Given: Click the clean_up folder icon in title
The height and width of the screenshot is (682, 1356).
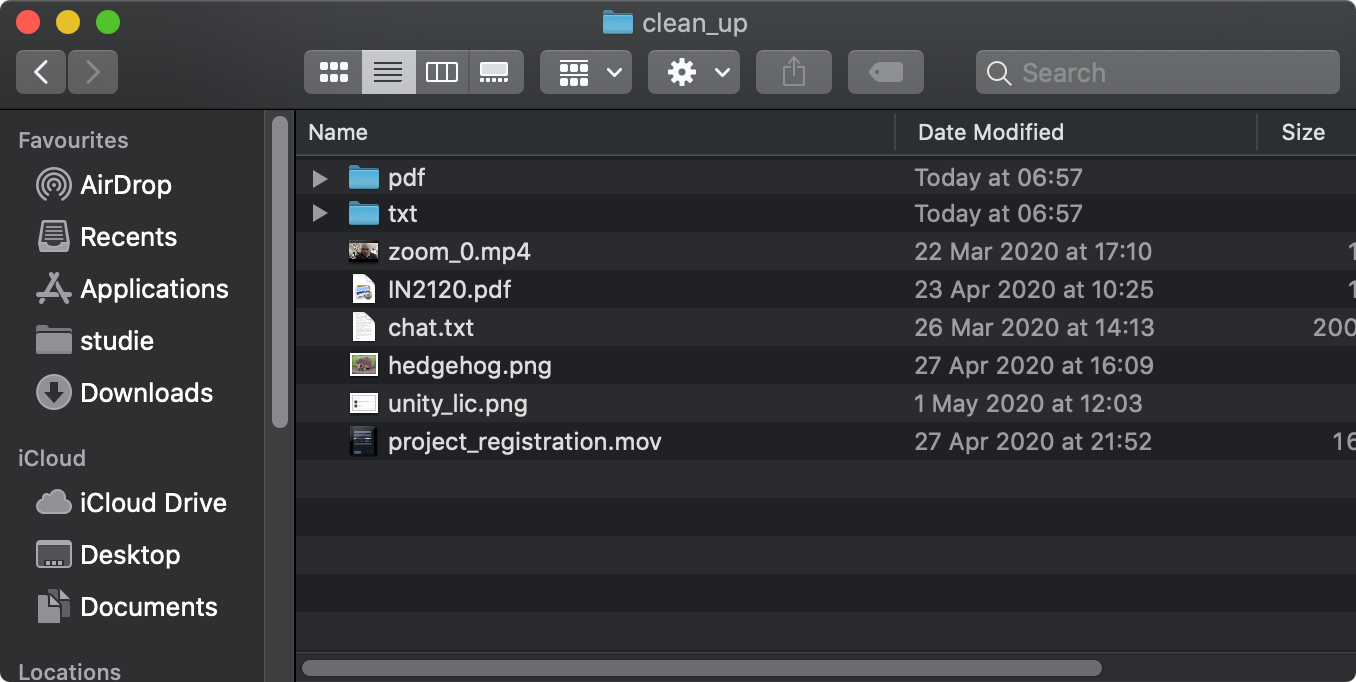Looking at the screenshot, I should 618,22.
